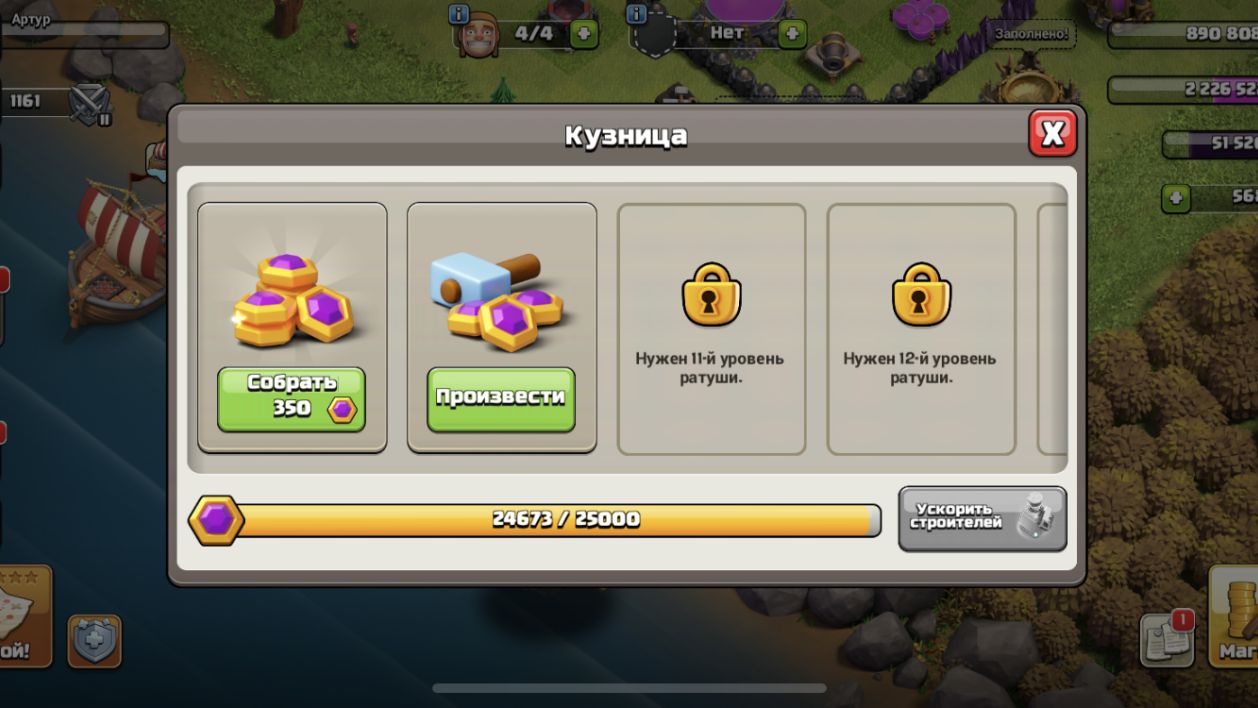Tap green plus next to Нет shield

[792, 34]
